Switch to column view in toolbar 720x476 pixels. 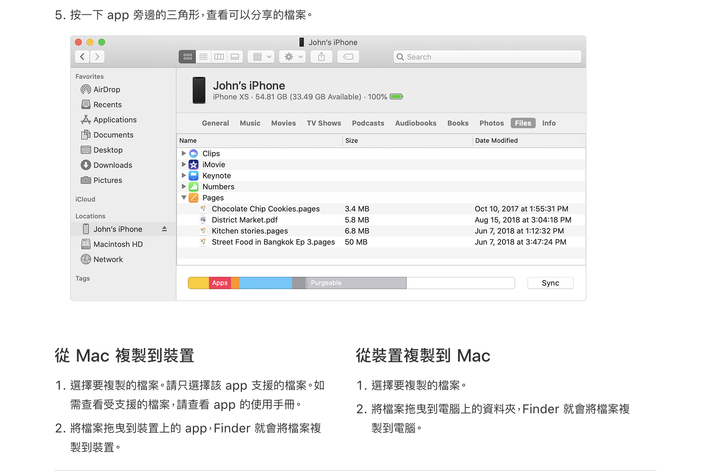tap(219, 57)
